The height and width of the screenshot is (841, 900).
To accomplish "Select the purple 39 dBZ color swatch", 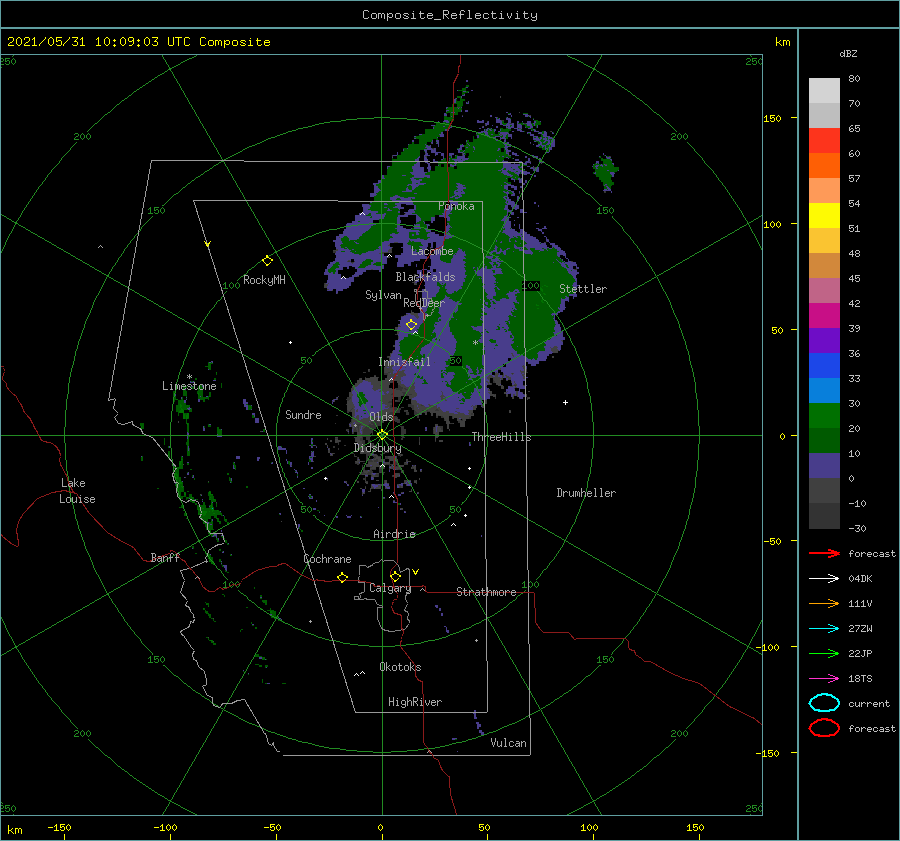I will click(824, 341).
